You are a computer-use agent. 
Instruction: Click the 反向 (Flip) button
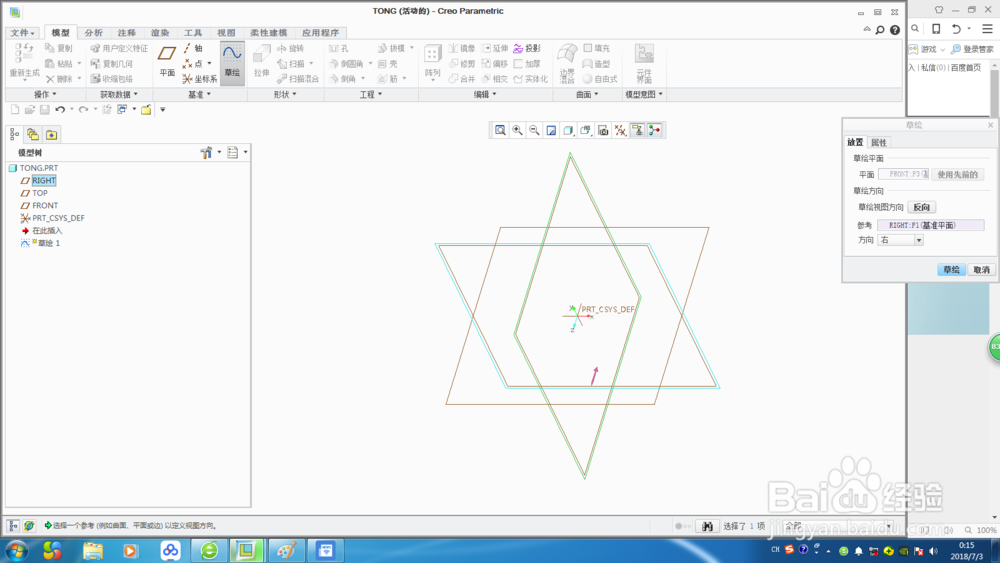click(x=922, y=207)
